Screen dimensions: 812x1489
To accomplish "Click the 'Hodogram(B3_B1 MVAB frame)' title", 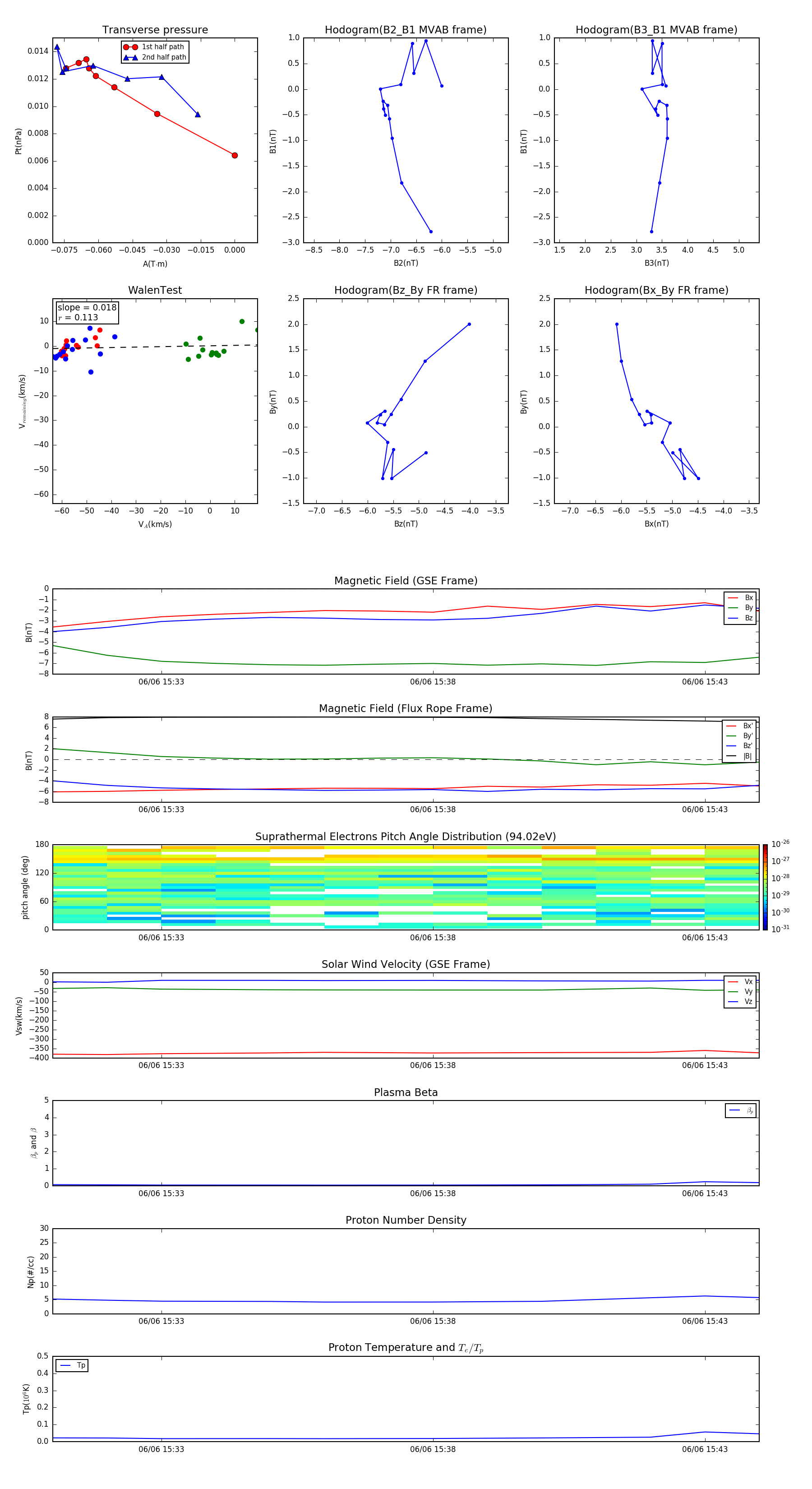I will 656,29.
